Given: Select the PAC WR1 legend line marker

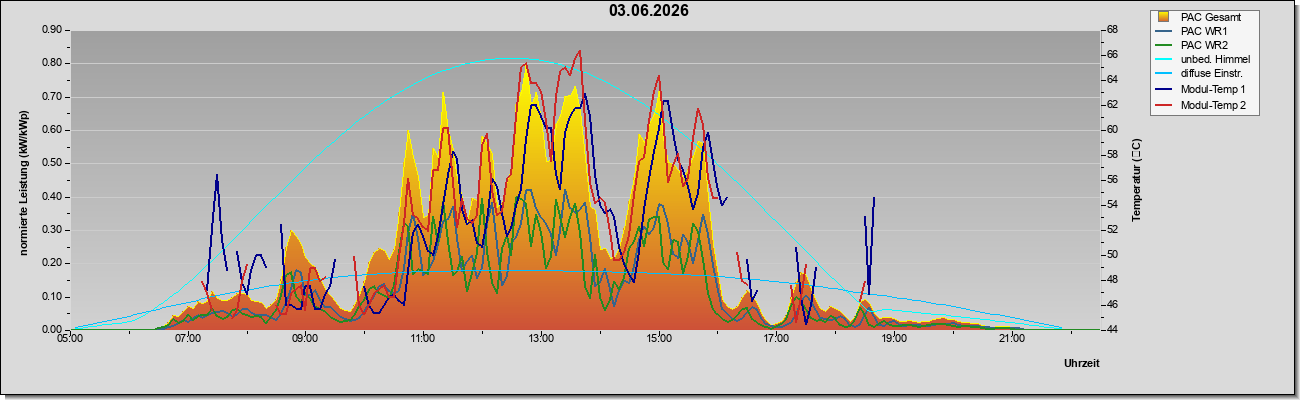Looking at the screenshot, I should tap(1164, 31).
